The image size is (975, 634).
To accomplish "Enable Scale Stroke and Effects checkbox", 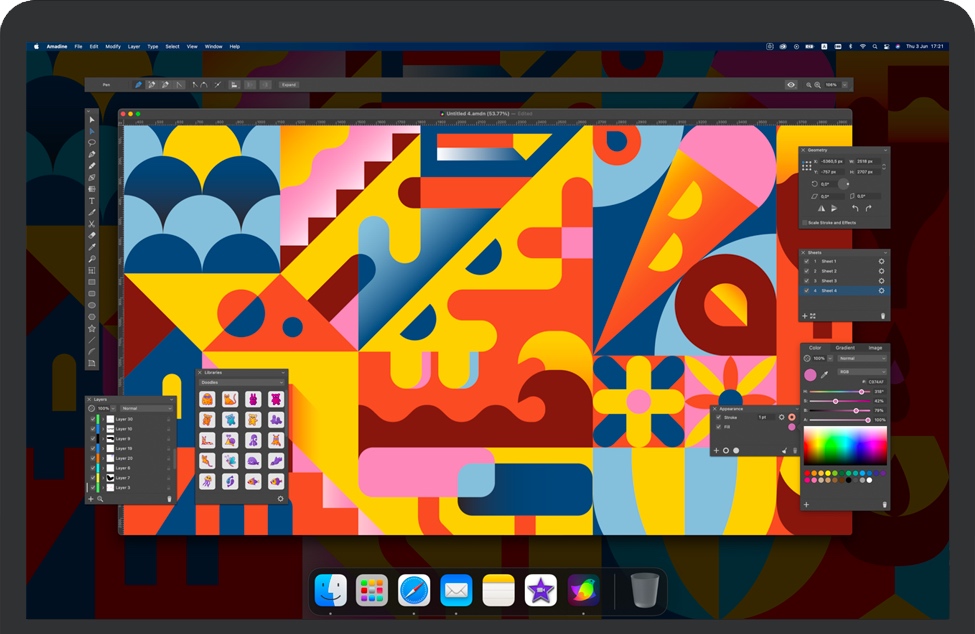I will pyautogui.click(x=805, y=222).
